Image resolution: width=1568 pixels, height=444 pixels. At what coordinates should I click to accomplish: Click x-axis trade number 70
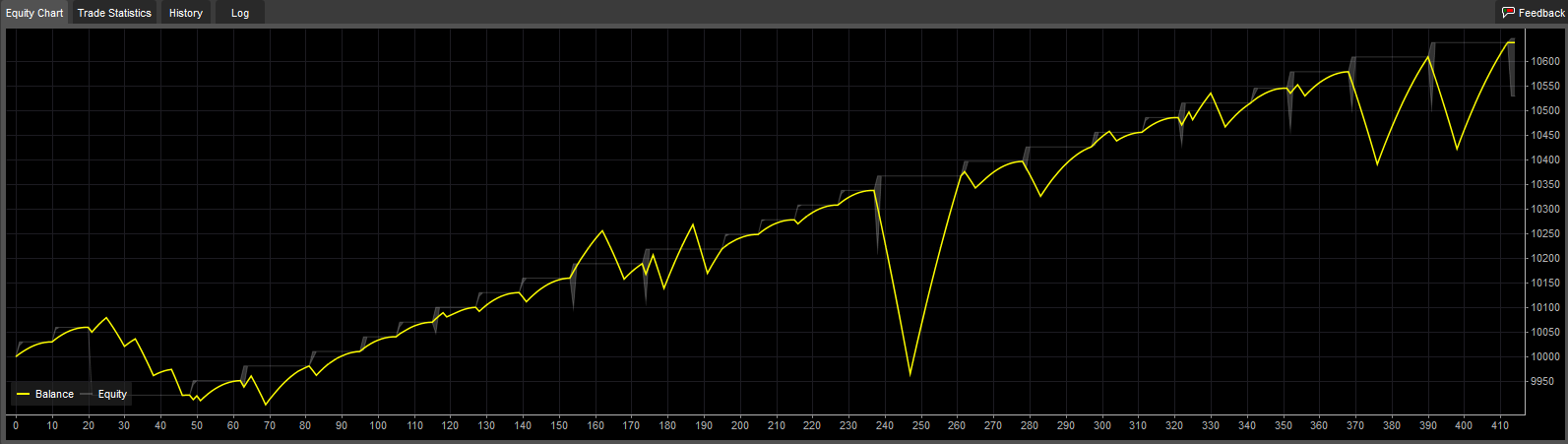[269, 425]
